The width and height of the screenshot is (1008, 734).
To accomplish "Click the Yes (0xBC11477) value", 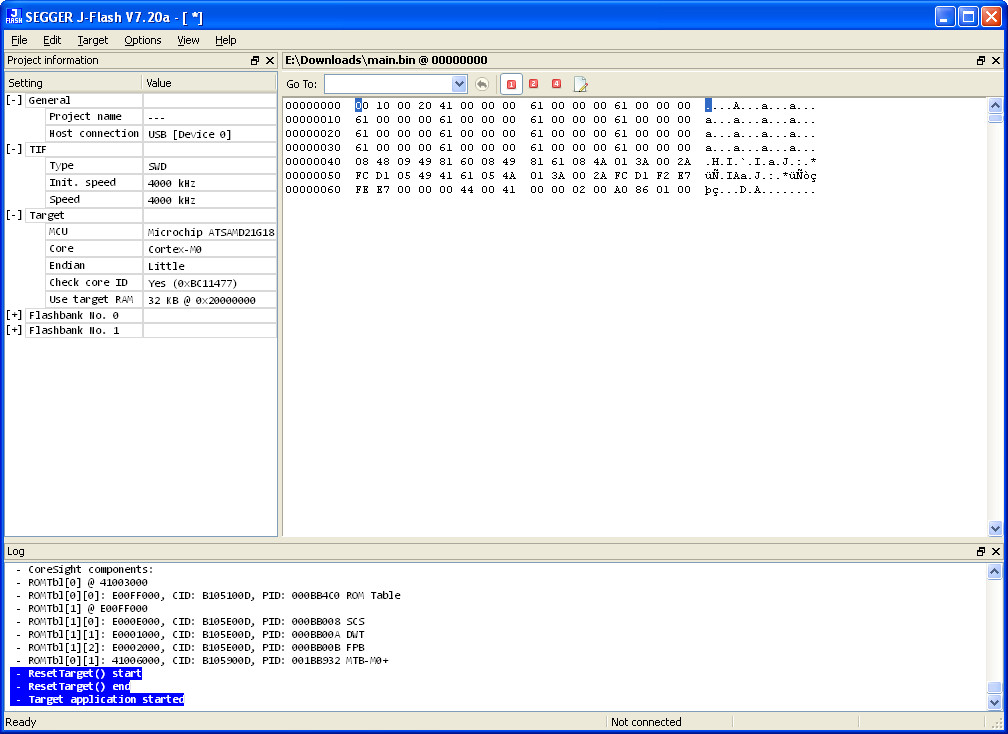I will 192,283.
